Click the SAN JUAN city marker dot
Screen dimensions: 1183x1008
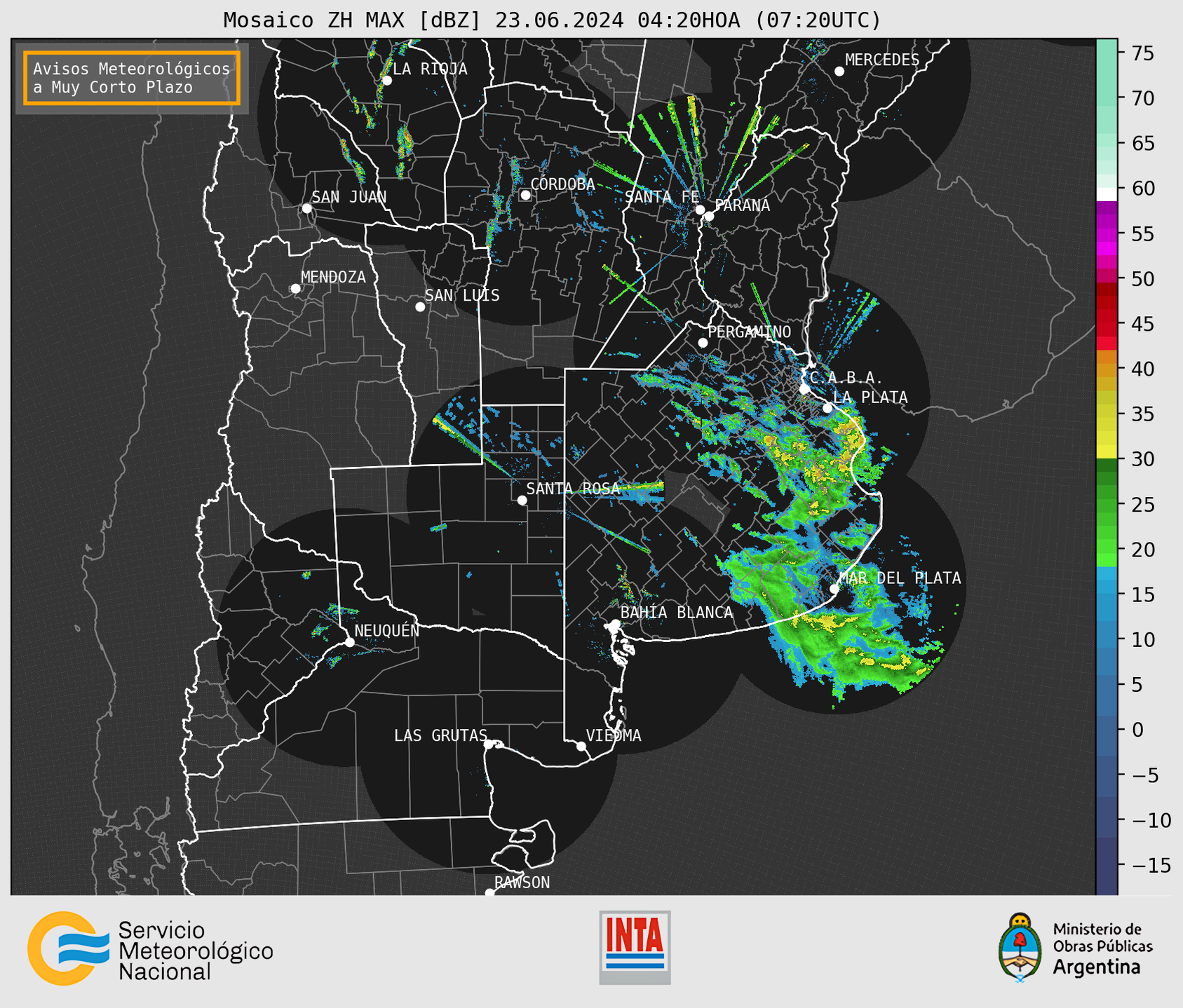click(x=306, y=208)
